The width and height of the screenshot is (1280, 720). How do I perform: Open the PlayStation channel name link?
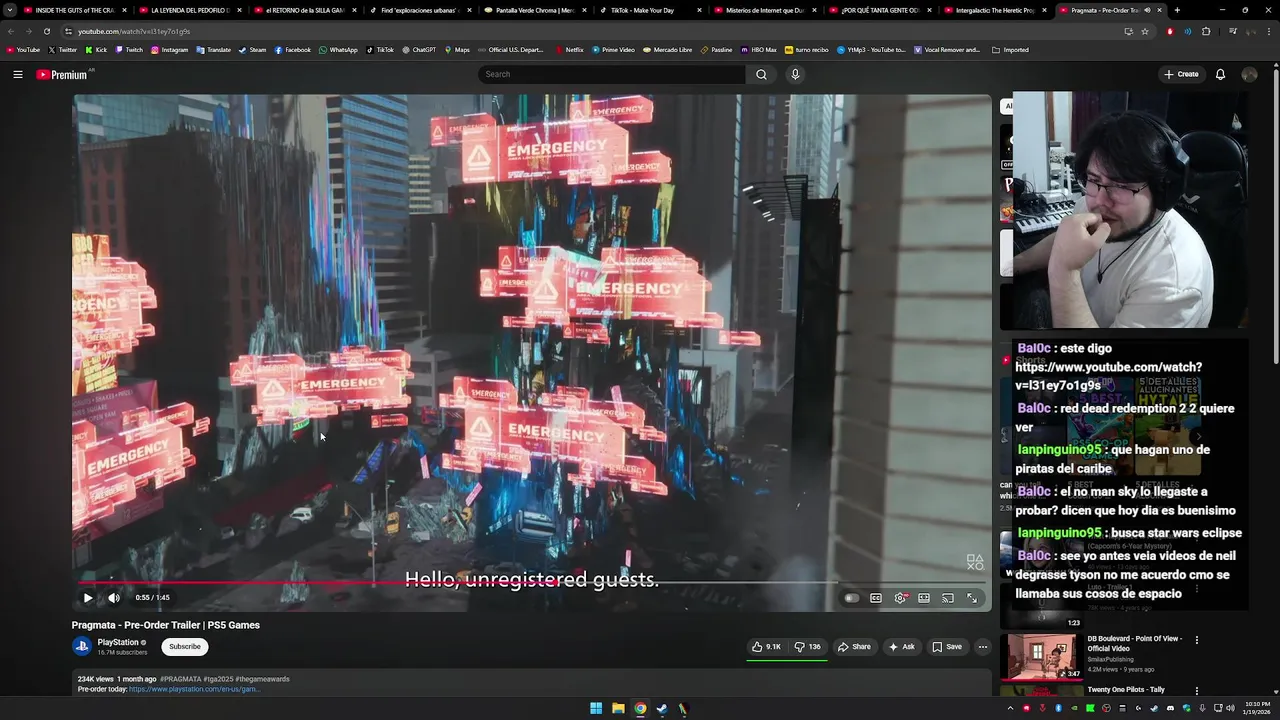[118, 642]
